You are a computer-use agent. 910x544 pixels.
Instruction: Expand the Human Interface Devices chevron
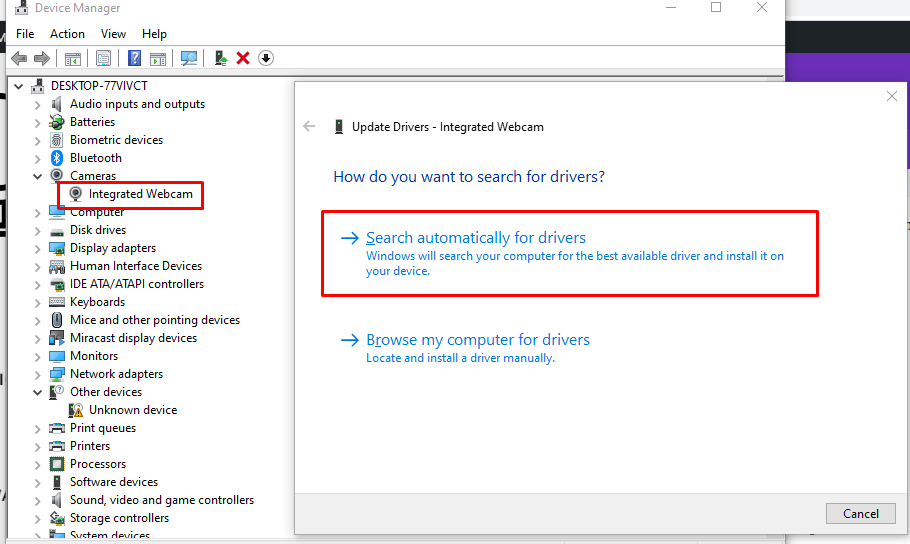pyautogui.click(x=37, y=267)
